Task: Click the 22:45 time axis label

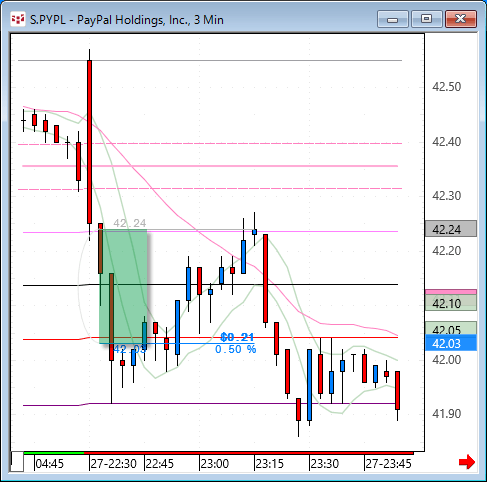Action: (159, 464)
